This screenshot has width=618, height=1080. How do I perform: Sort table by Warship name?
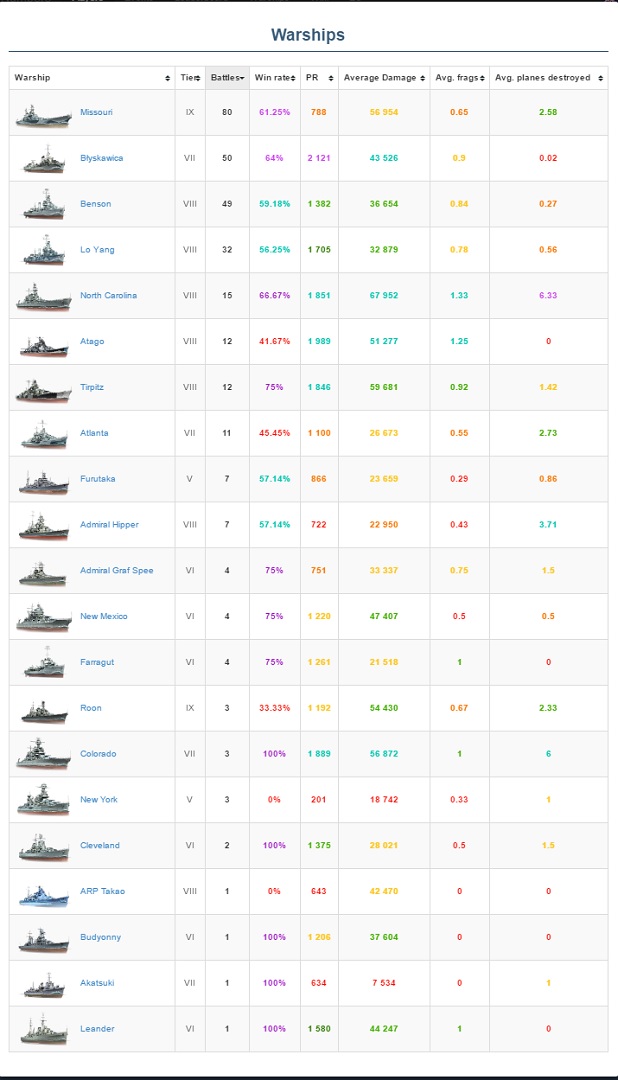[92, 78]
